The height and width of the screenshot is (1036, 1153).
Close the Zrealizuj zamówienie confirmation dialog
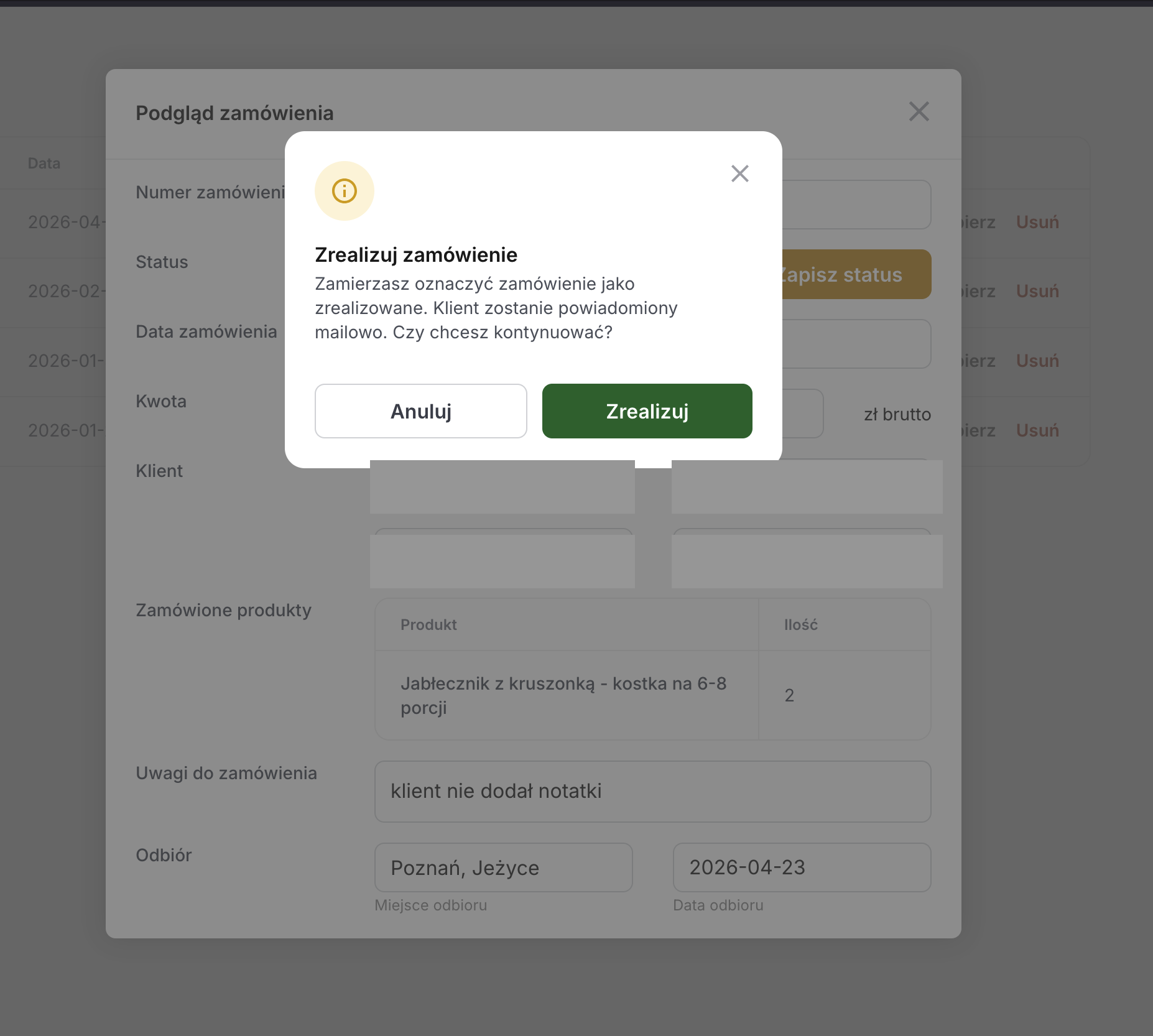[x=739, y=173]
